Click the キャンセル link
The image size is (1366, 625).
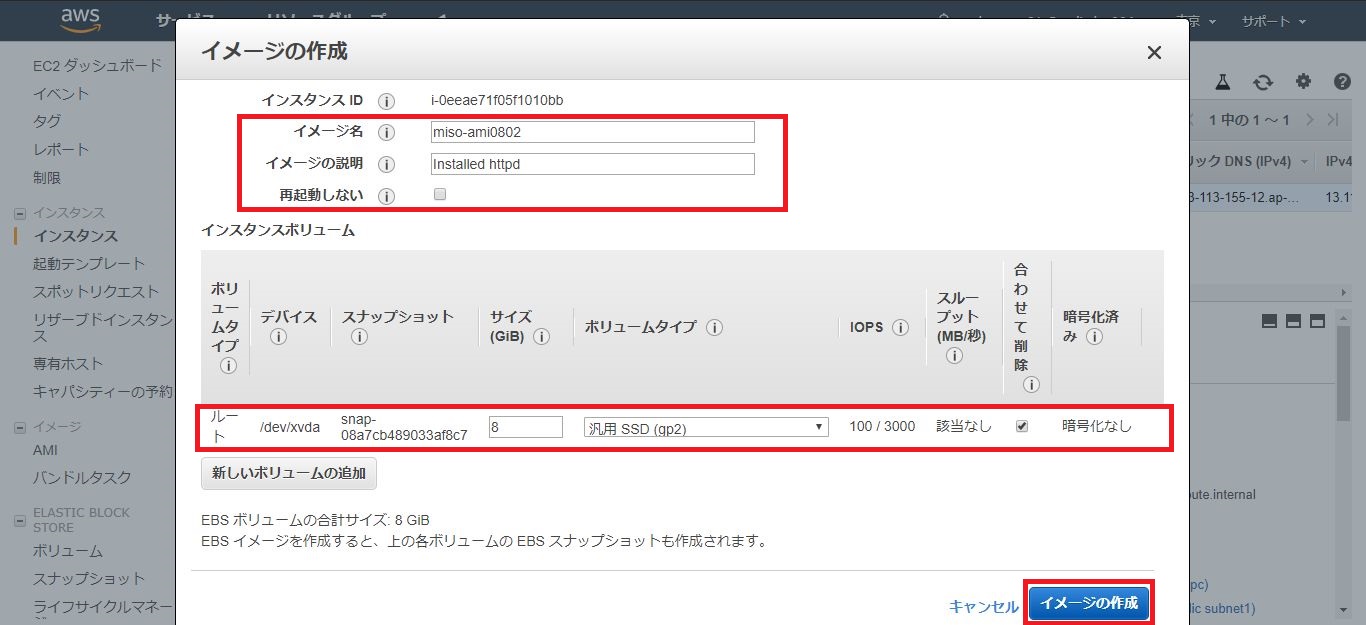click(x=983, y=606)
